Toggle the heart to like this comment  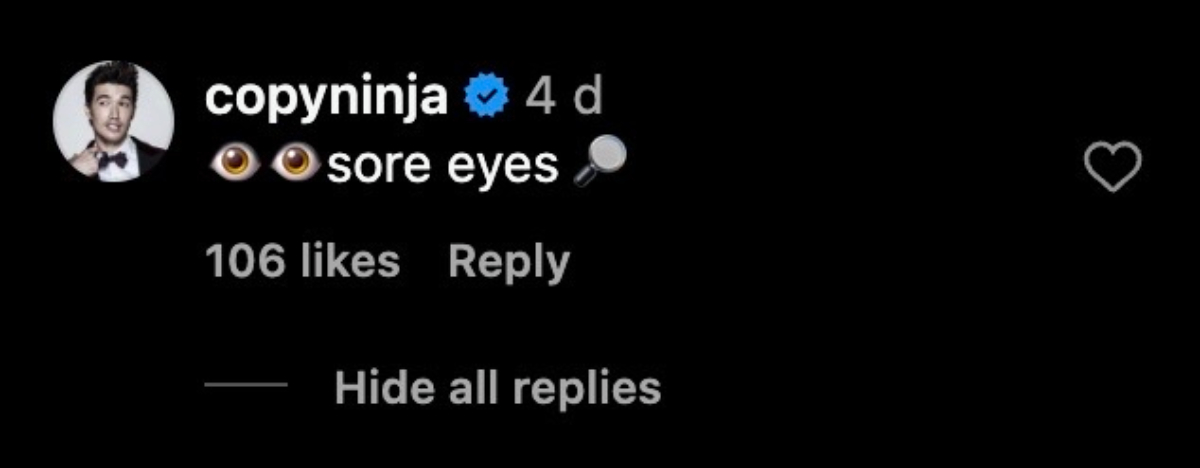click(1113, 167)
